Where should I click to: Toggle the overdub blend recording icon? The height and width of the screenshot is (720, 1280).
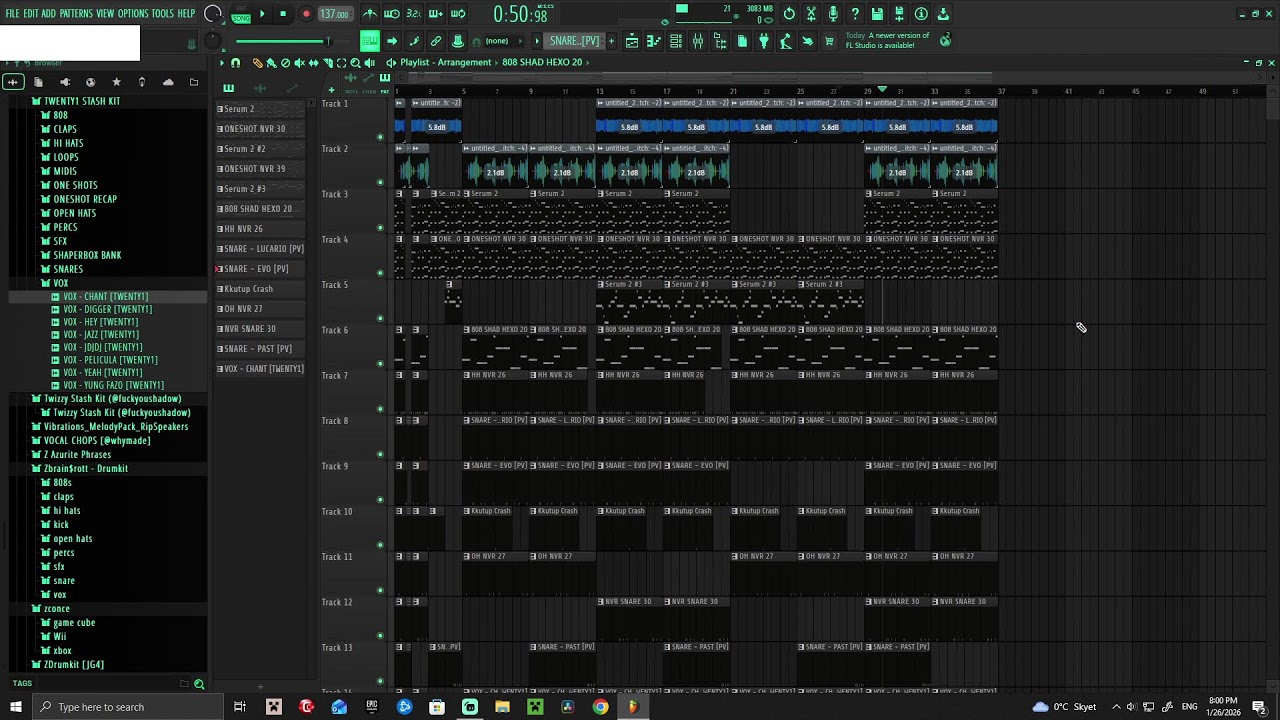click(x=436, y=14)
